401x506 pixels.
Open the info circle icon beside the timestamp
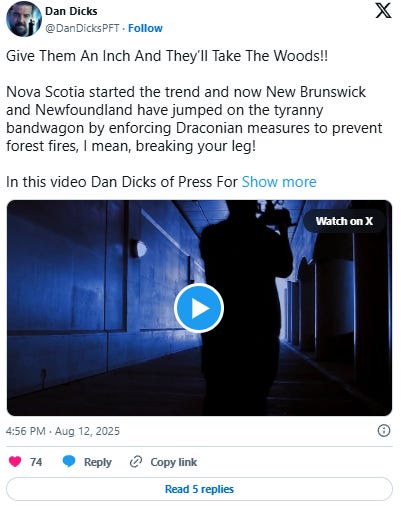[383, 431]
